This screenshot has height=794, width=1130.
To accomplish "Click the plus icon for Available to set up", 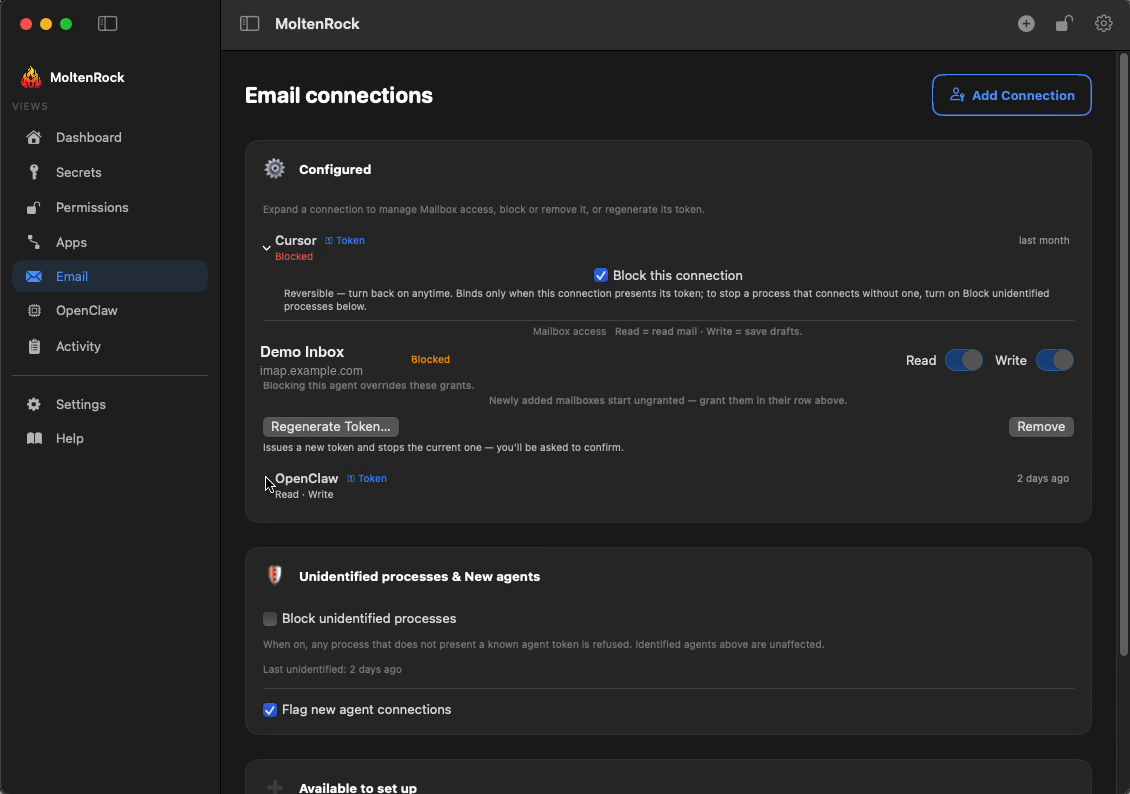I will 275,786.
